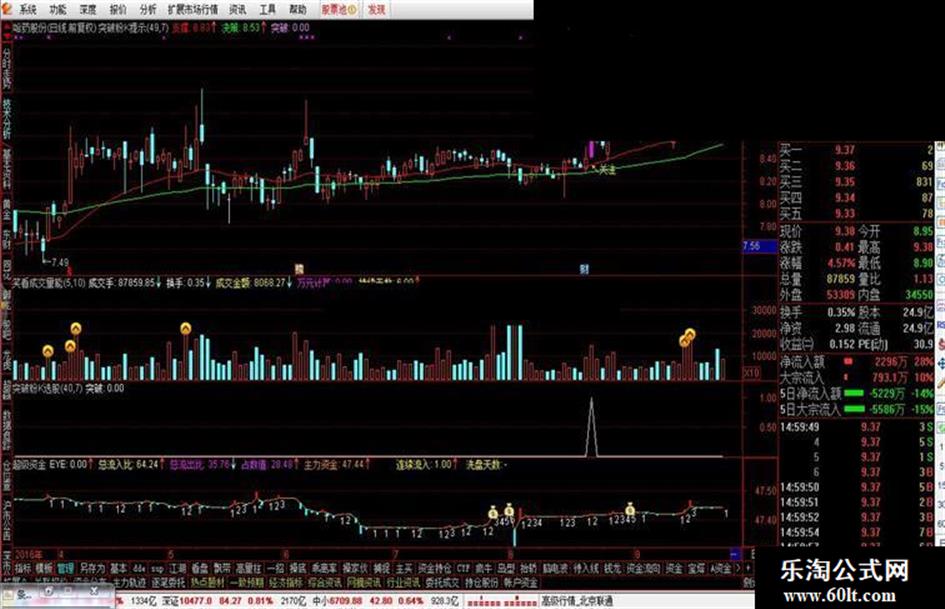The image size is (945, 609).
Task: Open 行业资讯 link
Action: pos(403,583)
